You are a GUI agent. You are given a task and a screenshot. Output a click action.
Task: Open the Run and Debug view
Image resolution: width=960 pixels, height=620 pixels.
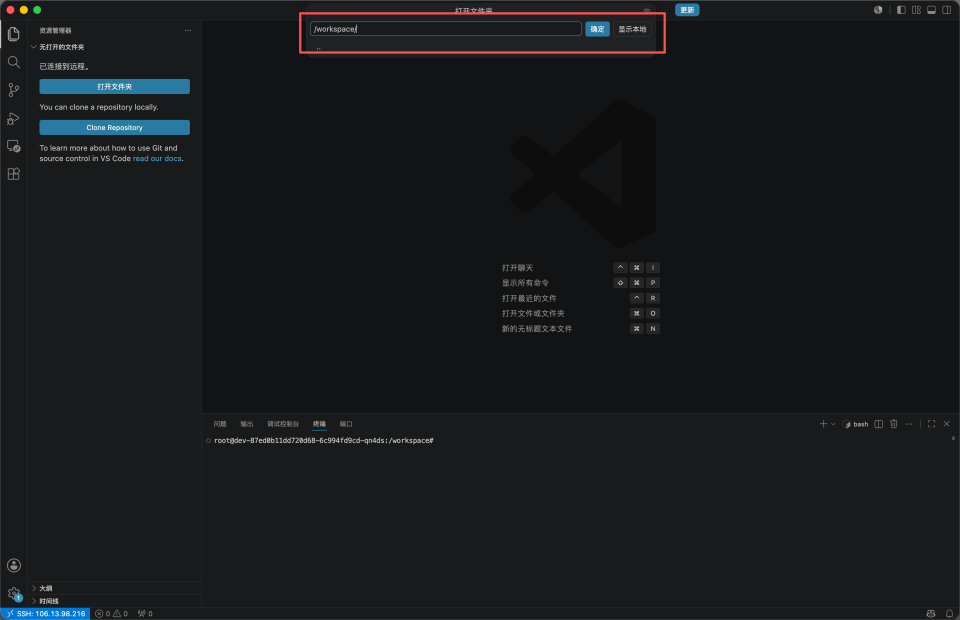[13, 118]
